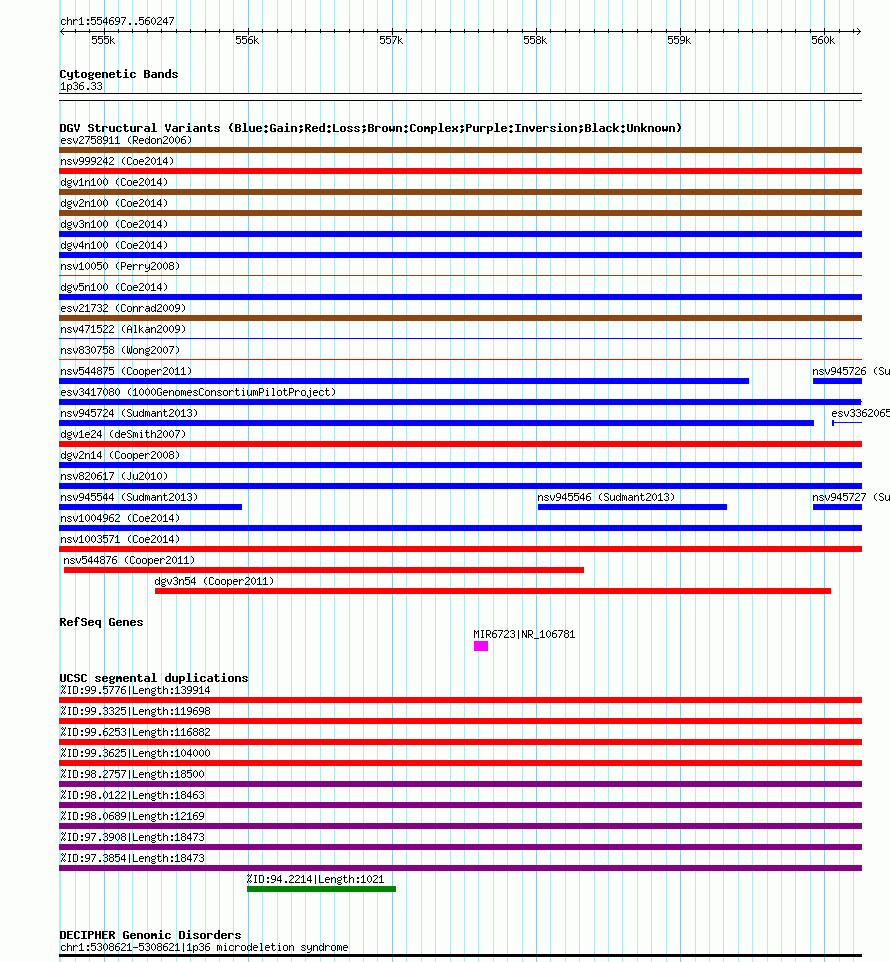The height and width of the screenshot is (962, 890).
Task: Select duplication %ID:98.0122 Length:18463
Action: coord(461,806)
